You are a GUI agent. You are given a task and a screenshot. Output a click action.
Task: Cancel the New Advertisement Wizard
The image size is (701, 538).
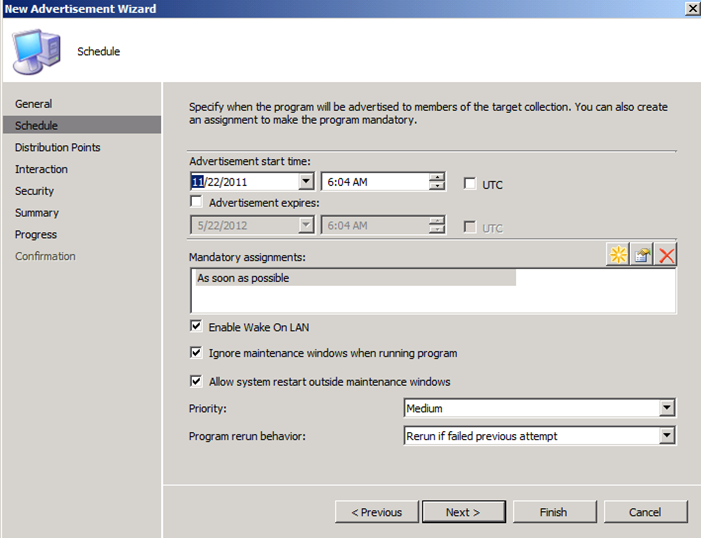645,512
